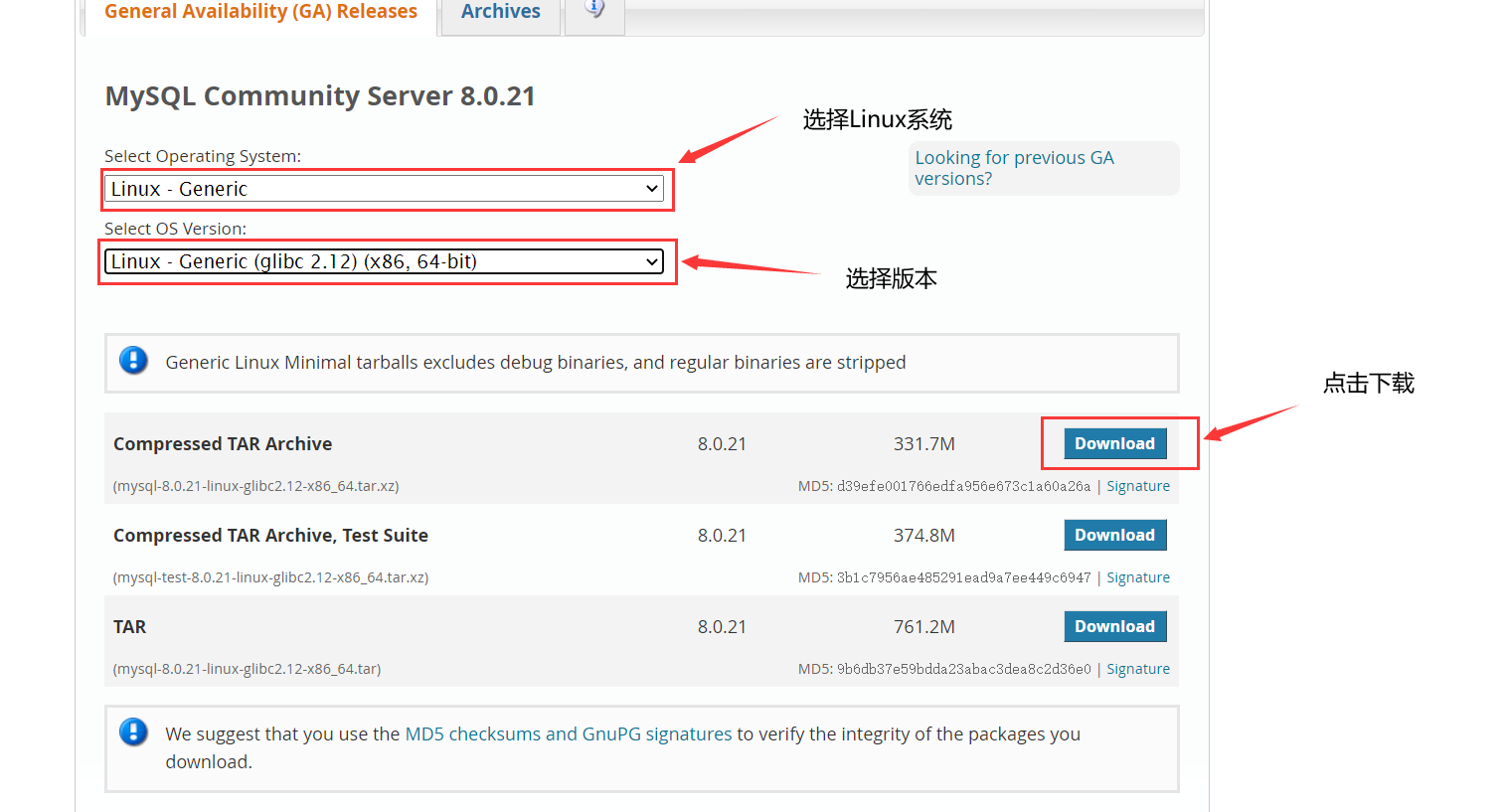Click the '331.7M' size value
The height and width of the screenshot is (812, 1504).
pos(923,443)
